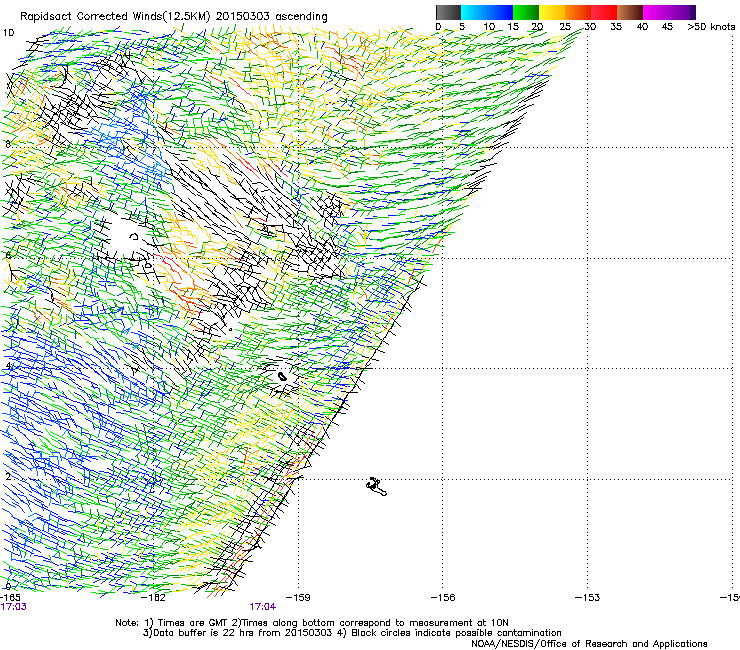Viewport: 740px width, 650px height.
Task: Click the black contamination circle near 4N
Action: 282,377
